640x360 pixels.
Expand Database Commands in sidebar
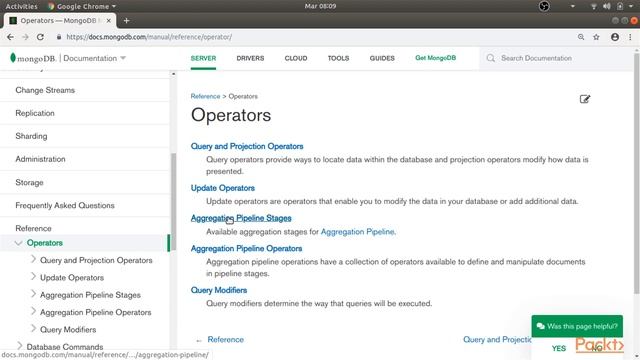click(x=19, y=346)
